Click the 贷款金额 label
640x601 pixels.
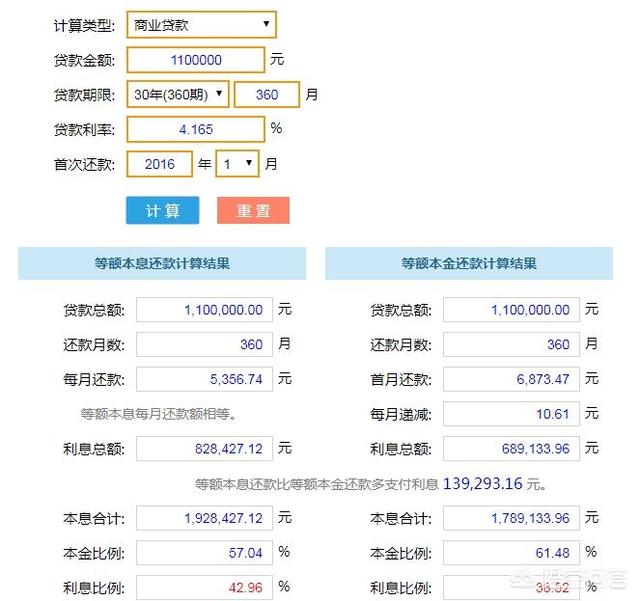pyautogui.click(x=84, y=60)
